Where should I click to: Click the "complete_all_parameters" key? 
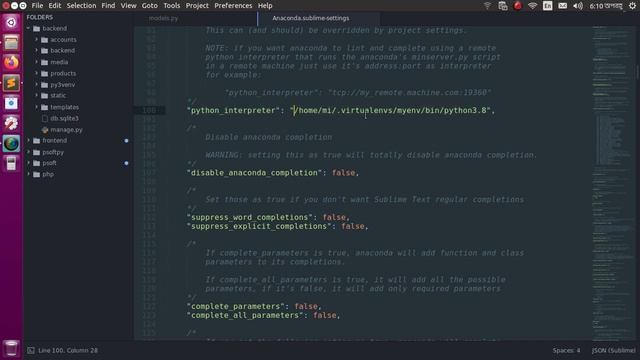tap(245, 315)
